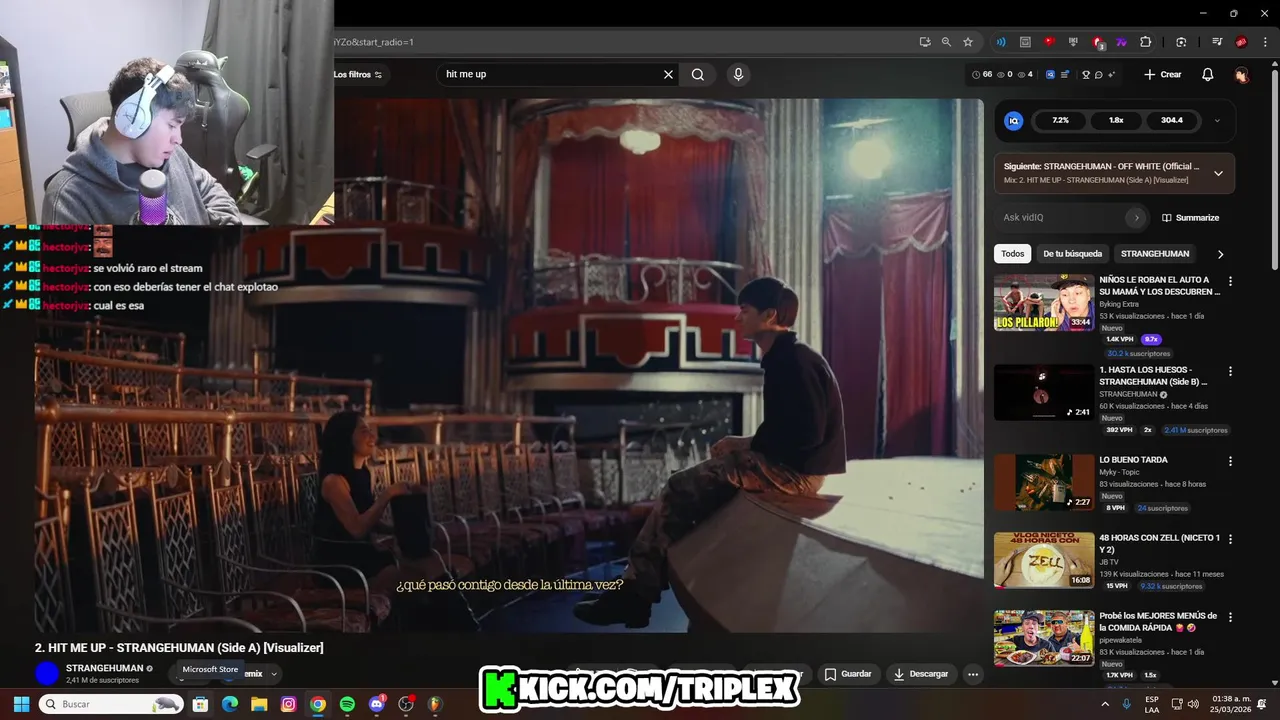This screenshot has height=720, width=1280.
Task: Expand the Siguiente mix playlist panel
Action: point(1218,173)
